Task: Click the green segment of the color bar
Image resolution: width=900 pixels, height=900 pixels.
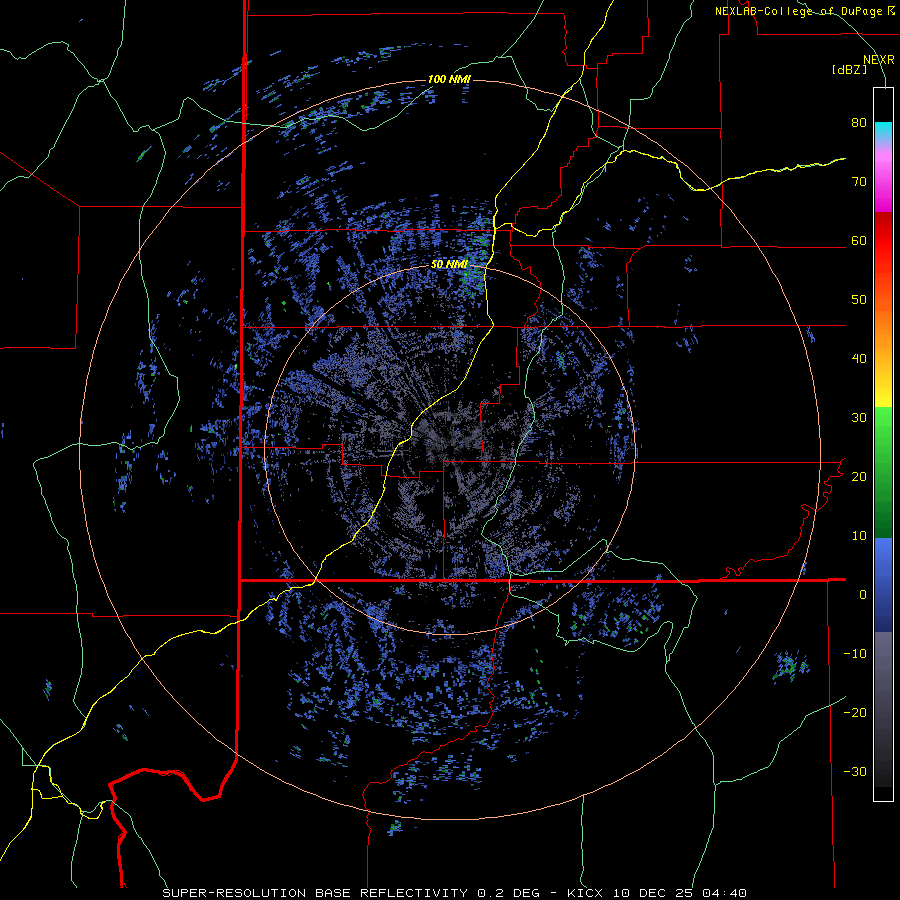Action: pyautogui.click(x=883, y=472)
